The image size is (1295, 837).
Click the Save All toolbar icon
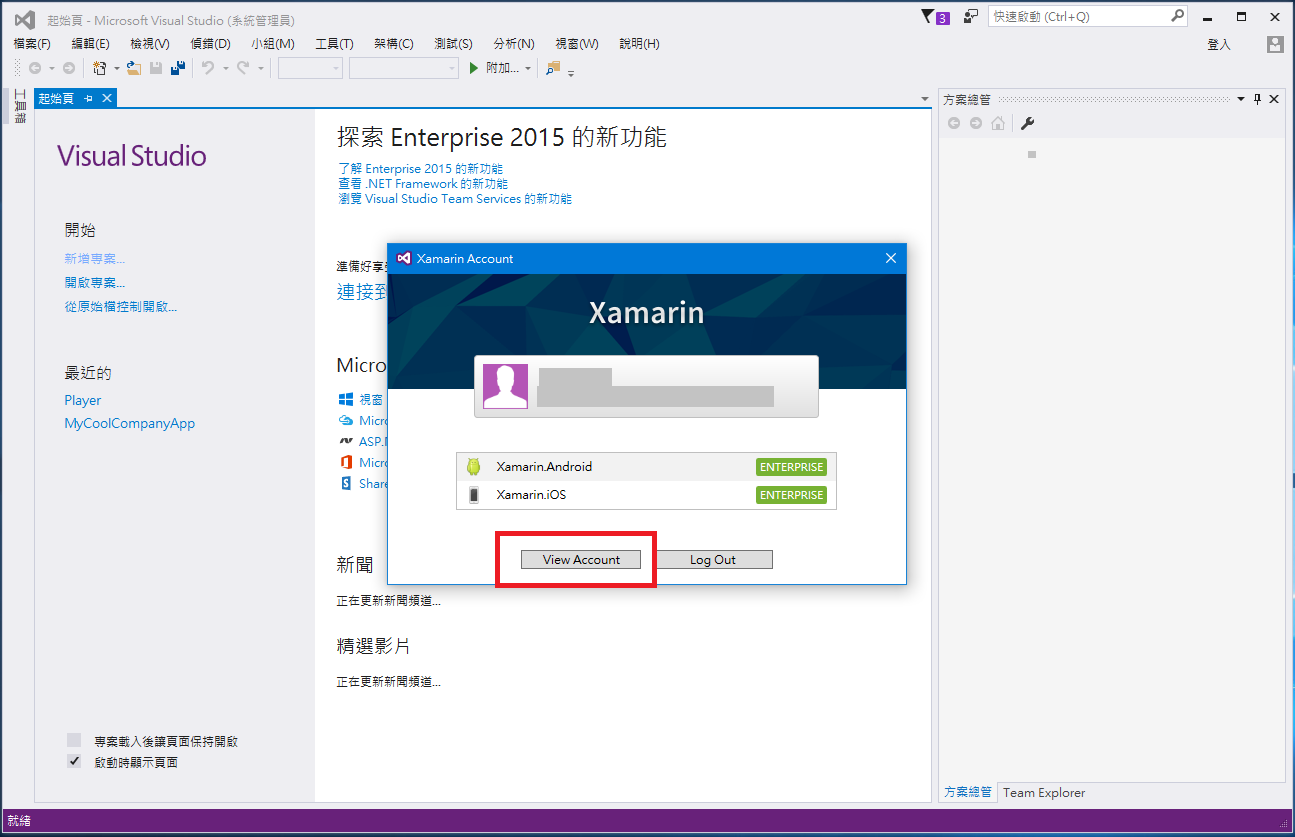178,68
